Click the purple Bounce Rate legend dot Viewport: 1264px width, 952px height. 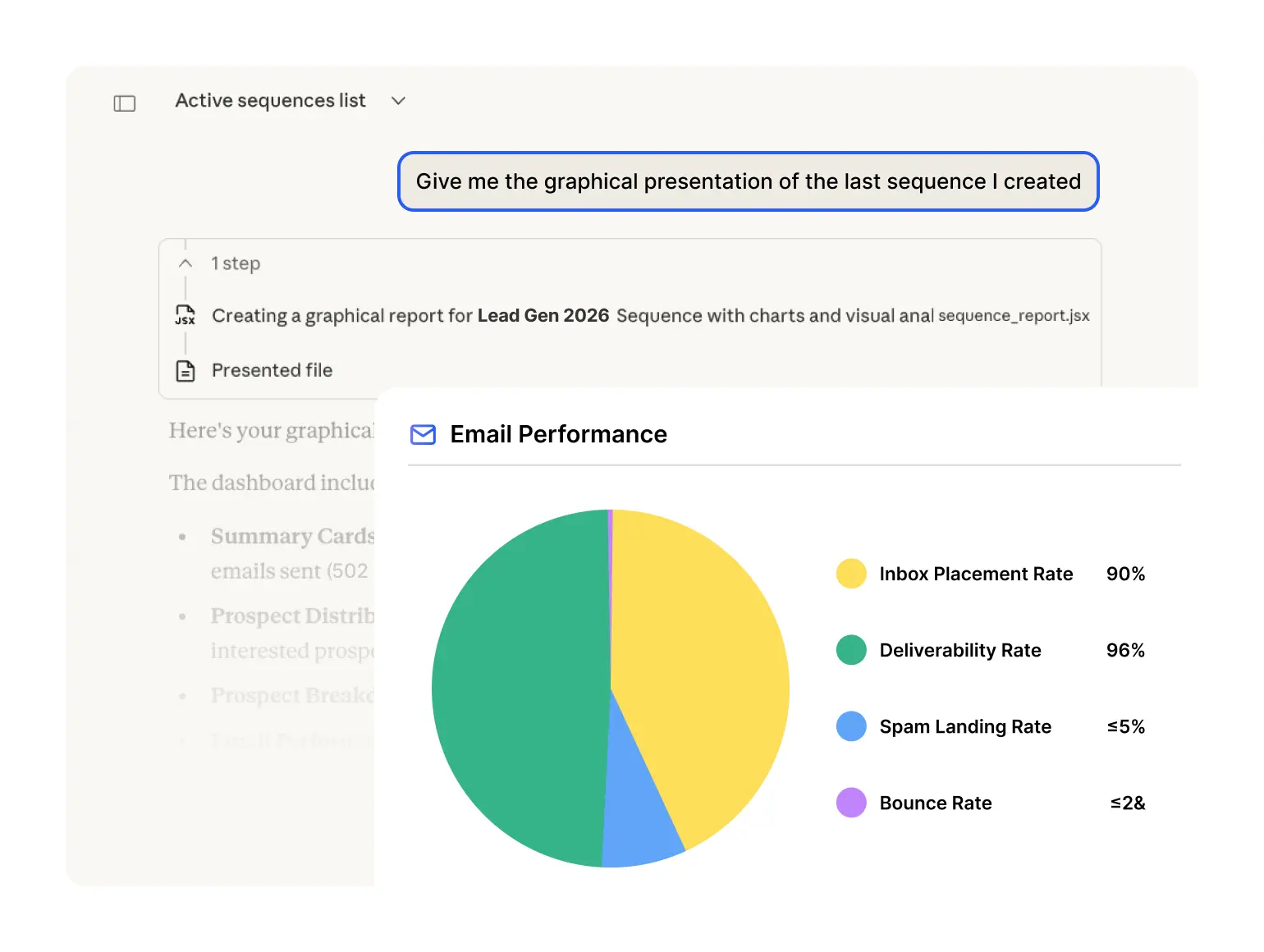coord(850,803)
